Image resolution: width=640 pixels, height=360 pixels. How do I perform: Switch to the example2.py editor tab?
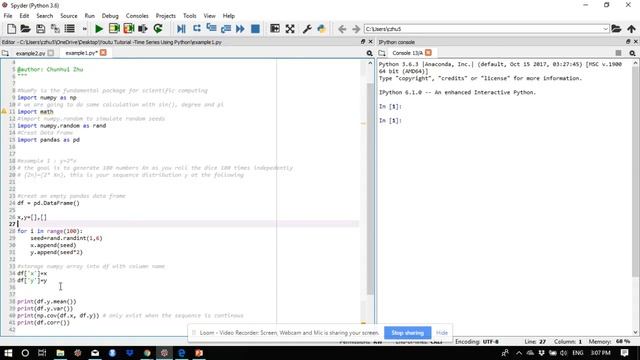click(31, 53)
